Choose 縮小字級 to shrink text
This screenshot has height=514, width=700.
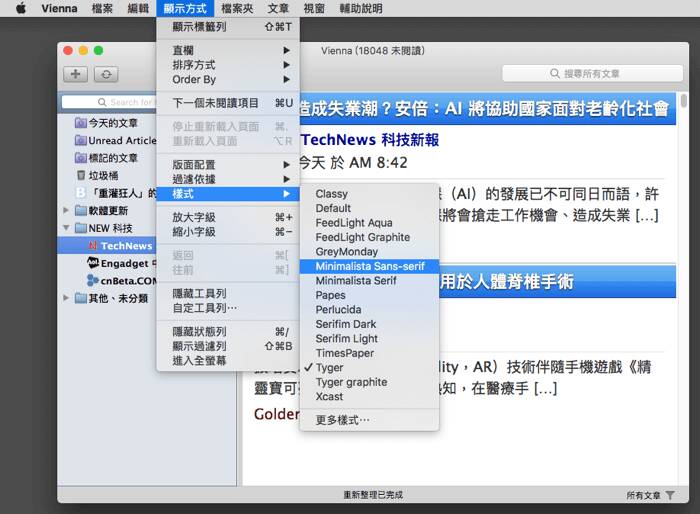pos(228,232)
